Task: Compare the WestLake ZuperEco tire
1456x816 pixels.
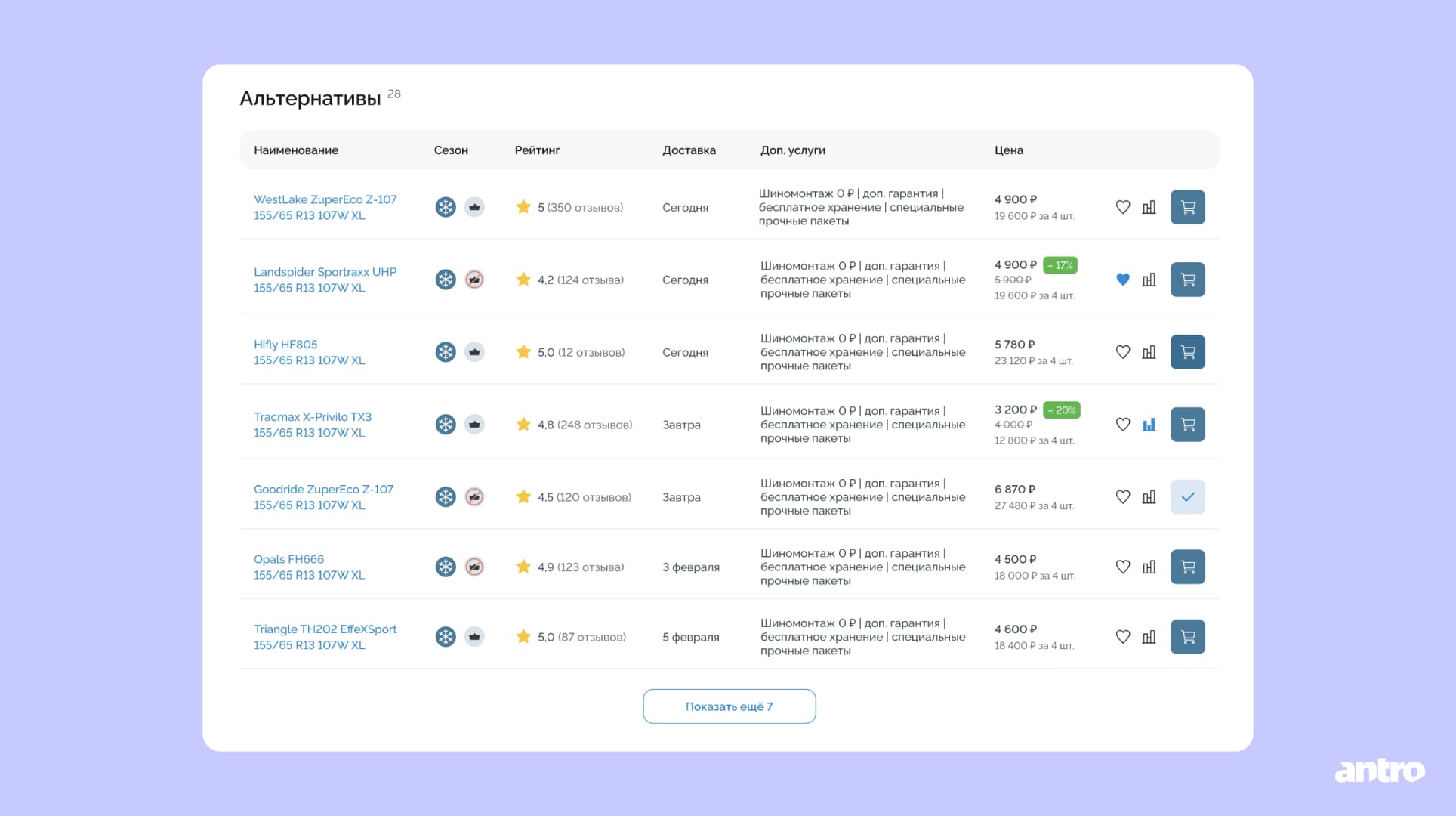Action: tap(1149, 207)
